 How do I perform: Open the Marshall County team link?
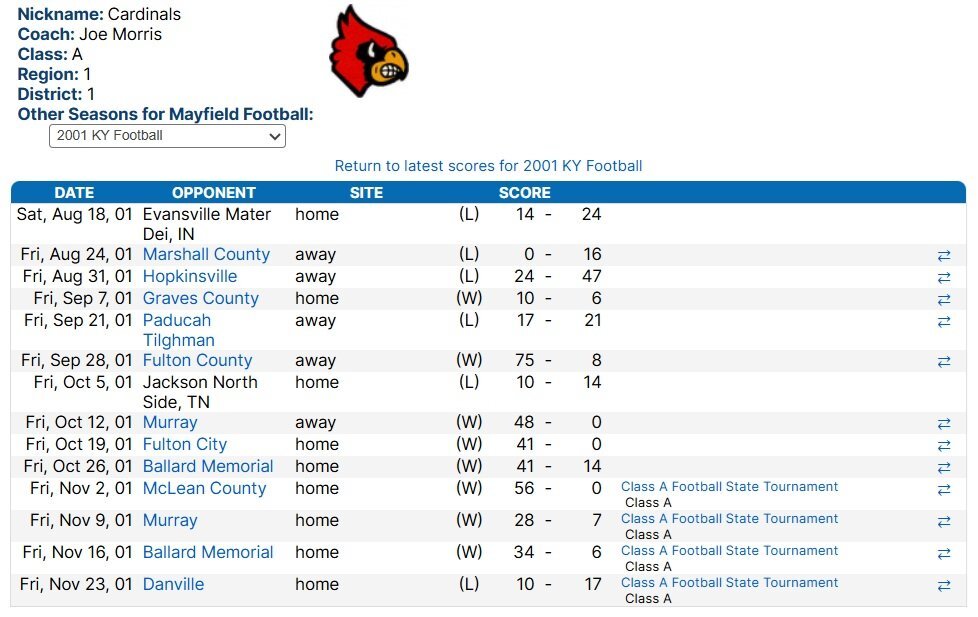tap(206, 255)
